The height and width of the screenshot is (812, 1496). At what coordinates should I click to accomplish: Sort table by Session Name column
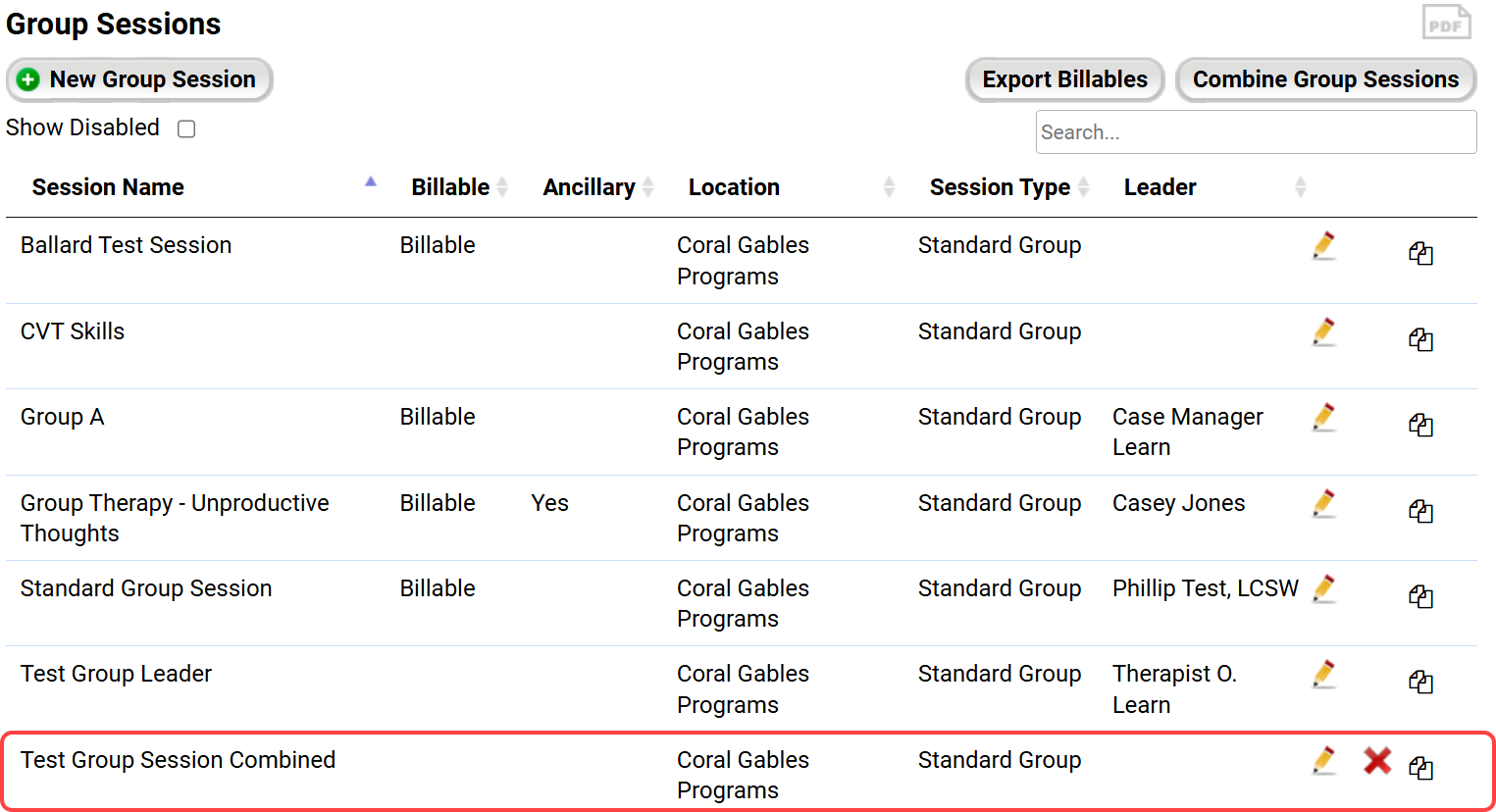[x=108, y=187]
